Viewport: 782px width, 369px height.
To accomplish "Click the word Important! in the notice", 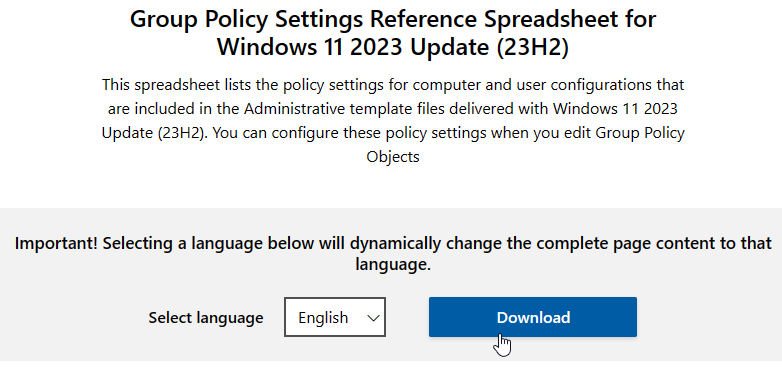I will pyautogui.click(x=56, y=243).
